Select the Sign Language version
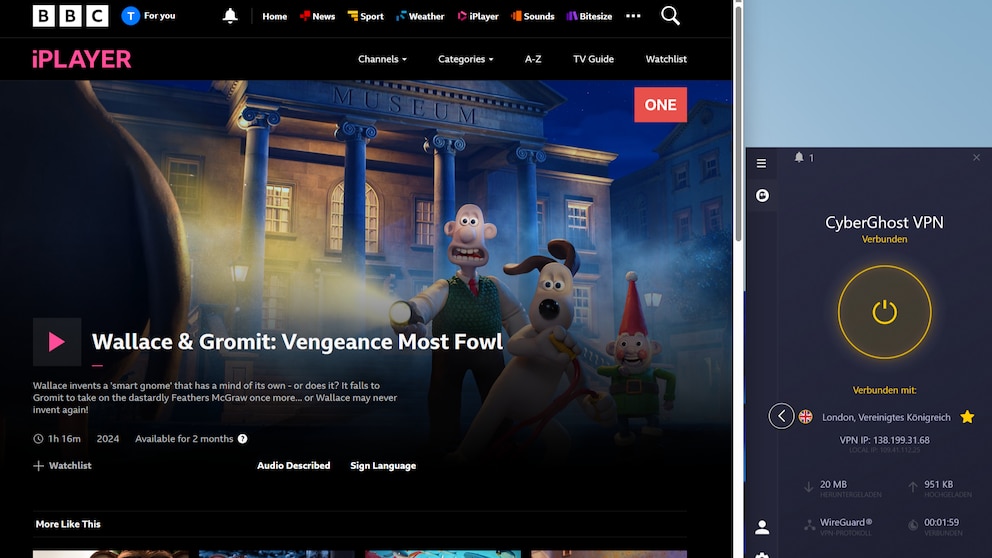 click(383, 466)
